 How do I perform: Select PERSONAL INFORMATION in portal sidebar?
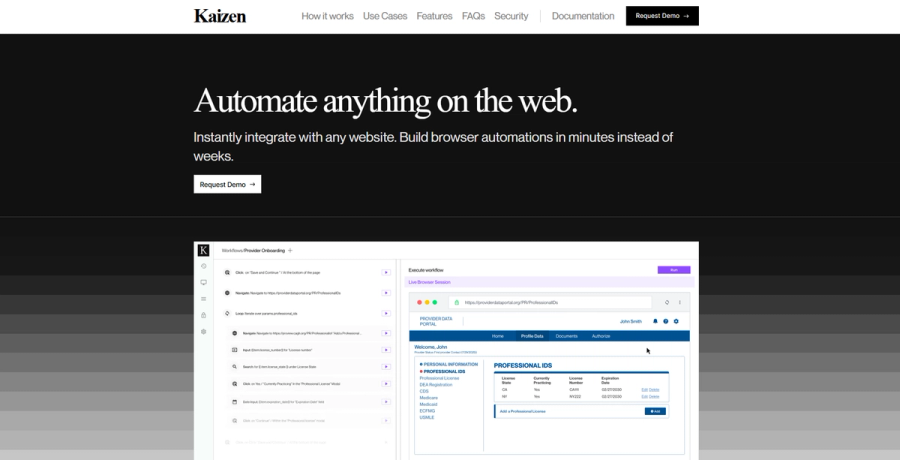[x=449, y=364]
